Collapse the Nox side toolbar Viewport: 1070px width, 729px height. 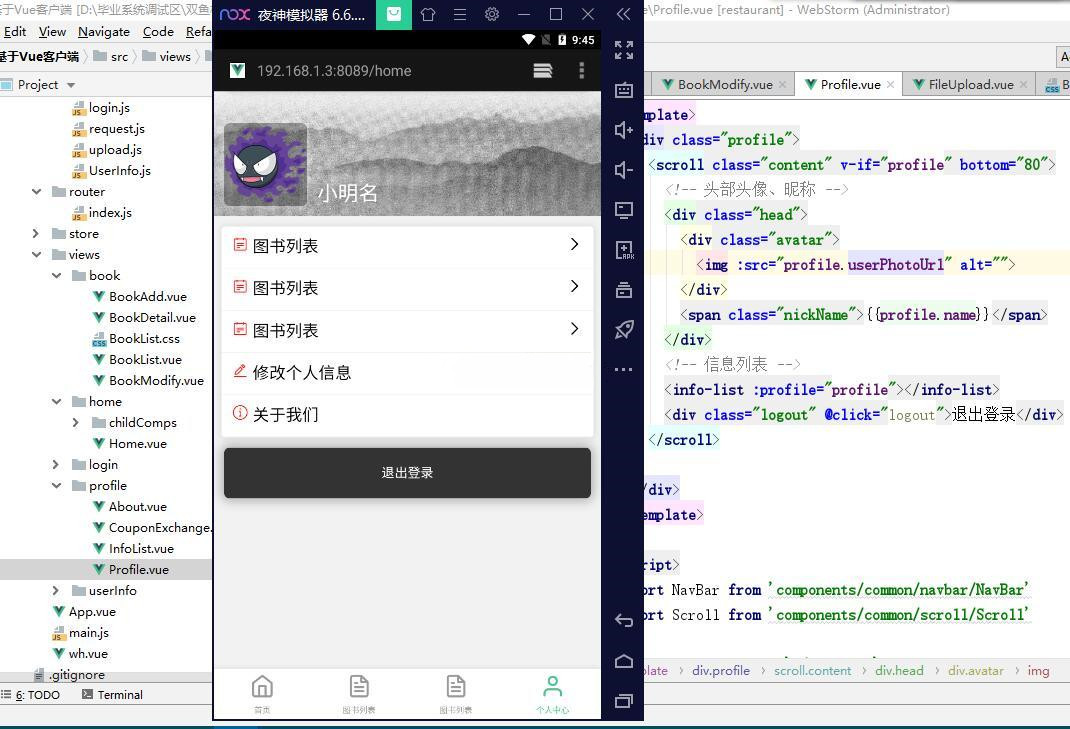[623, 14]
